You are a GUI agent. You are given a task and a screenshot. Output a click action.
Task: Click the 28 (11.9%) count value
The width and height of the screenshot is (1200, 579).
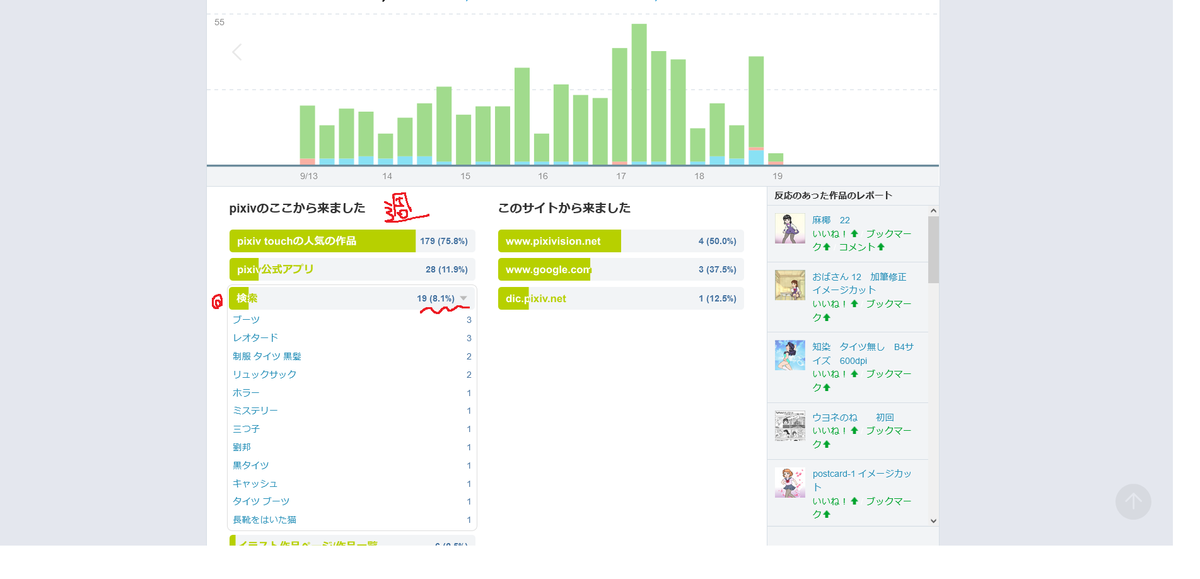pyautogui.click(x=446, y=269)
